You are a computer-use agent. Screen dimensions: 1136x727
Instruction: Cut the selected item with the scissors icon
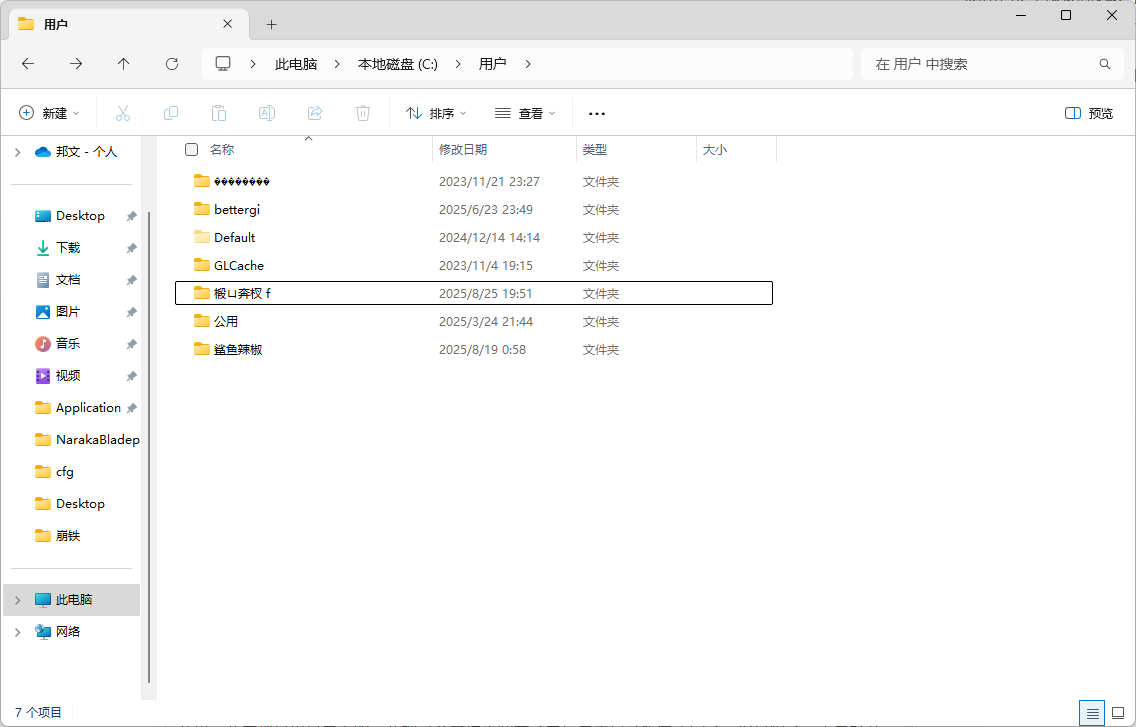click(123, 113)
